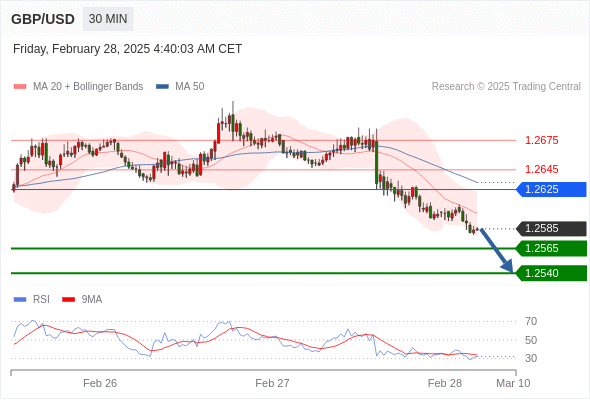Screen dimensions: 590x400
Task: Click the Mar 10 date axis label
Action: click(x=513, y=383)
